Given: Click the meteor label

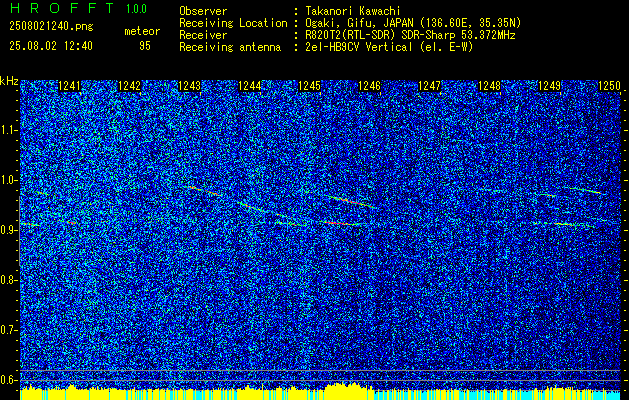Looking at the screenshot, I should [x=142, y=31].
